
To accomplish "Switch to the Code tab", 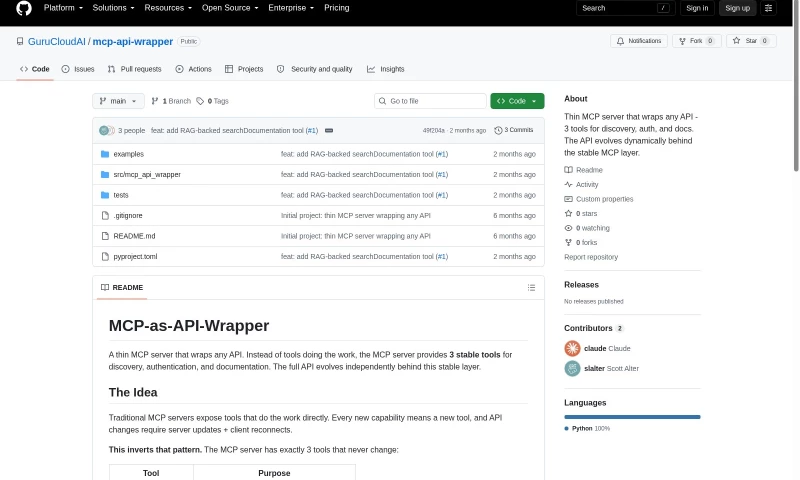I will [x=35, y=69].
